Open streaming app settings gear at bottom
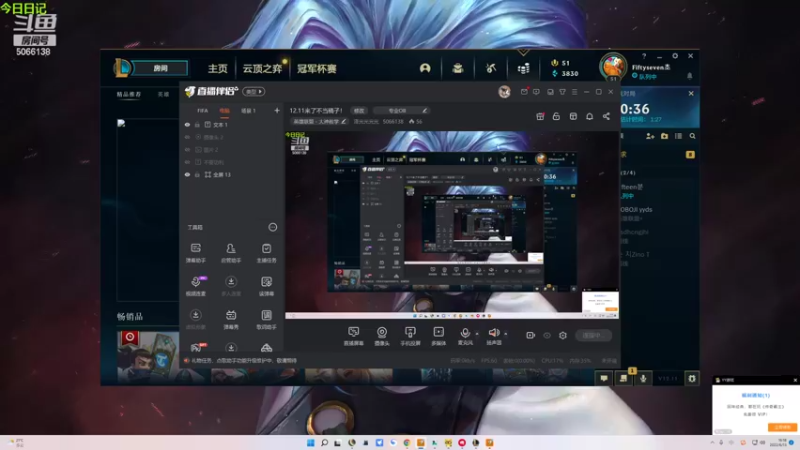The height and width of the screenshot is (450, 800). (563, 335)
